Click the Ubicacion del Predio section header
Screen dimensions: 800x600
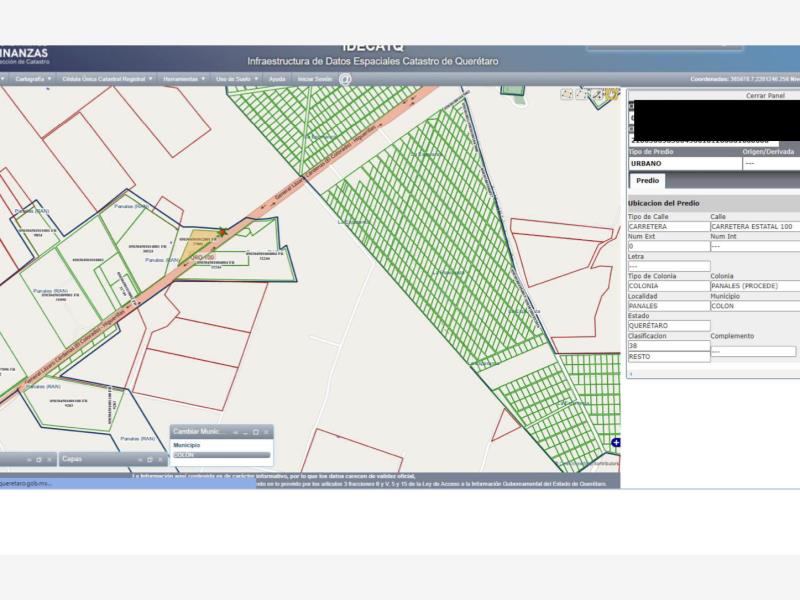713,203
